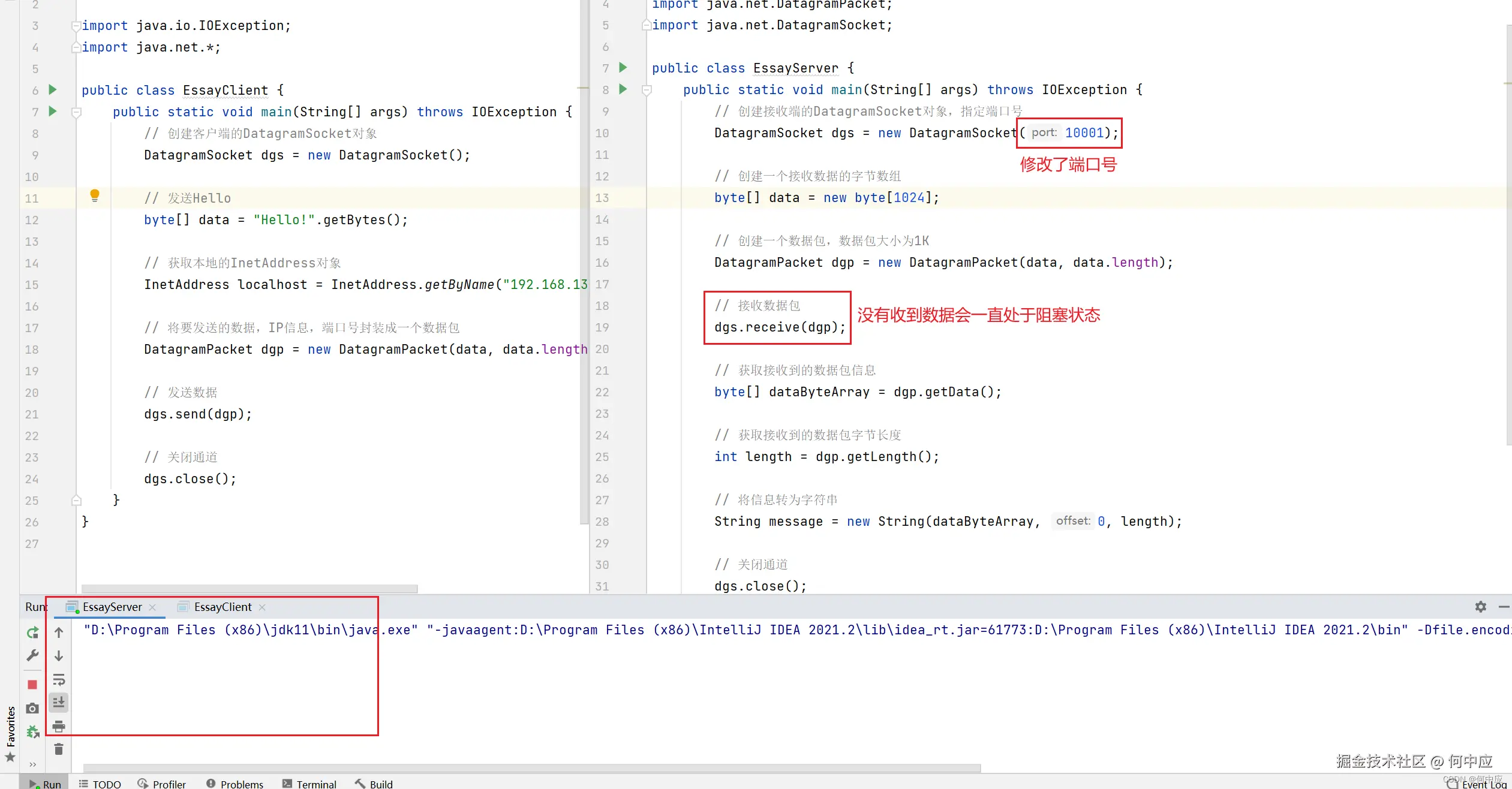Run EssayClient main method from gutter arrow

tap(53, 112)
